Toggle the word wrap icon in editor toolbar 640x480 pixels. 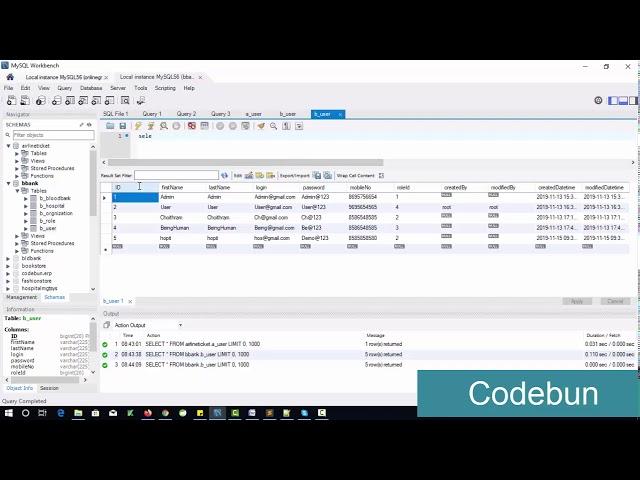tap(299, 126)
